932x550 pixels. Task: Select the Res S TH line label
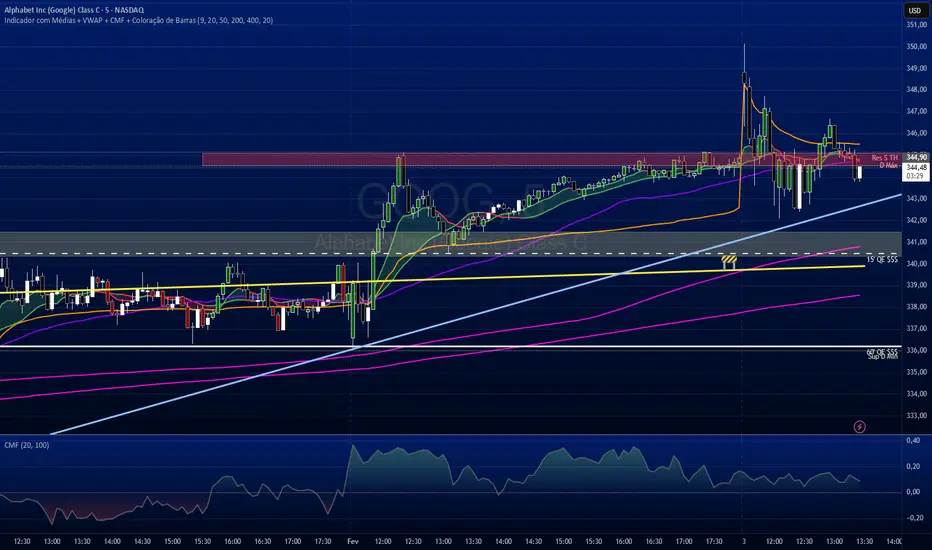(x=884, y=158)
